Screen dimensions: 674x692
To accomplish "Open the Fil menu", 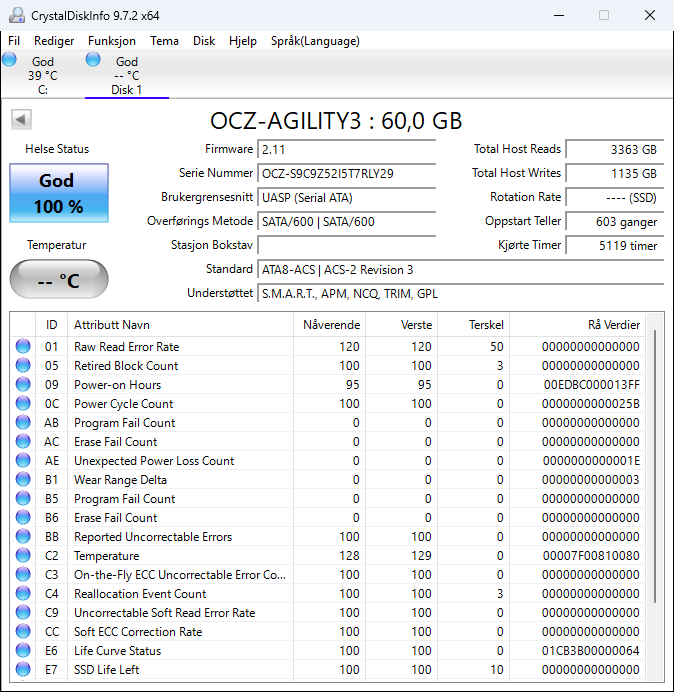I will click(x=14, y=41).
